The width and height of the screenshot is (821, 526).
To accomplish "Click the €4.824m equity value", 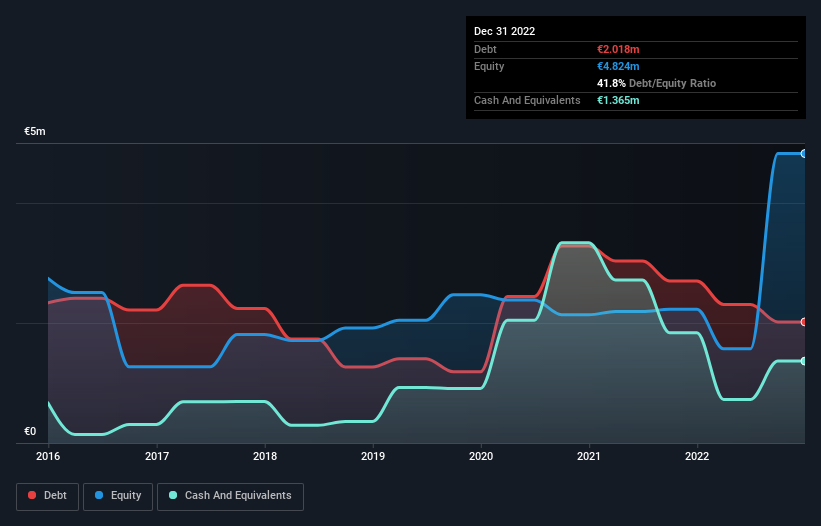I will point(618,66).
